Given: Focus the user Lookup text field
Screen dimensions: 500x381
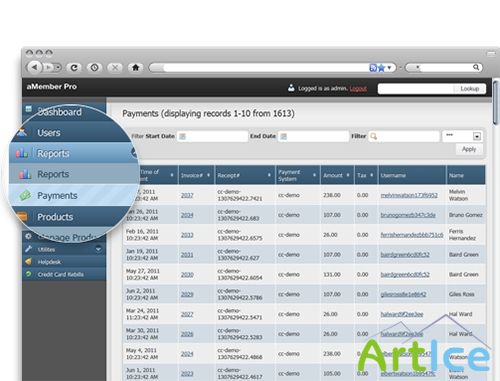Looking at the screenshot, I should (415, 89).
